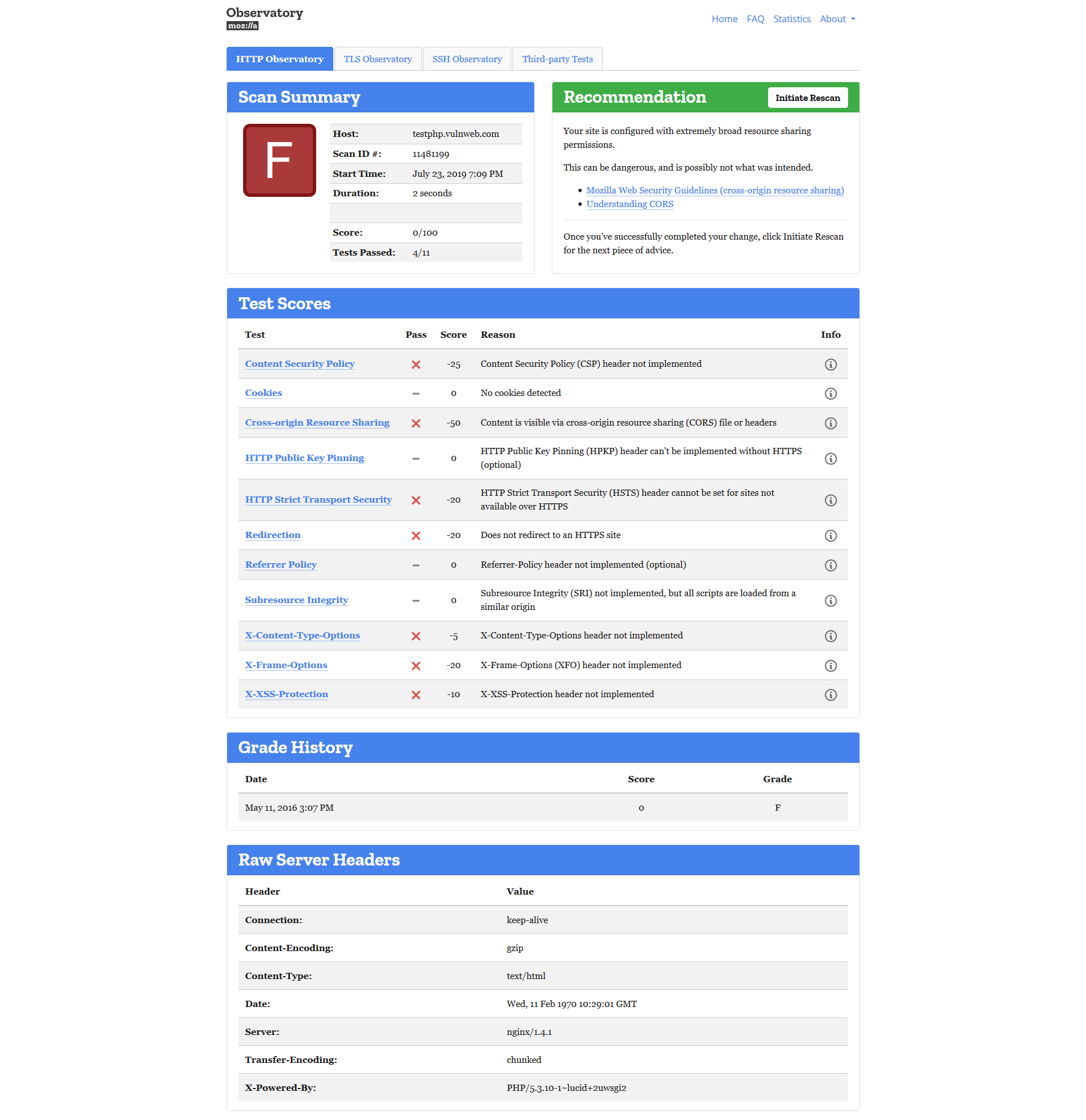
Task: Open info icon for Cookies row
Action: click(x=830, y=394)
